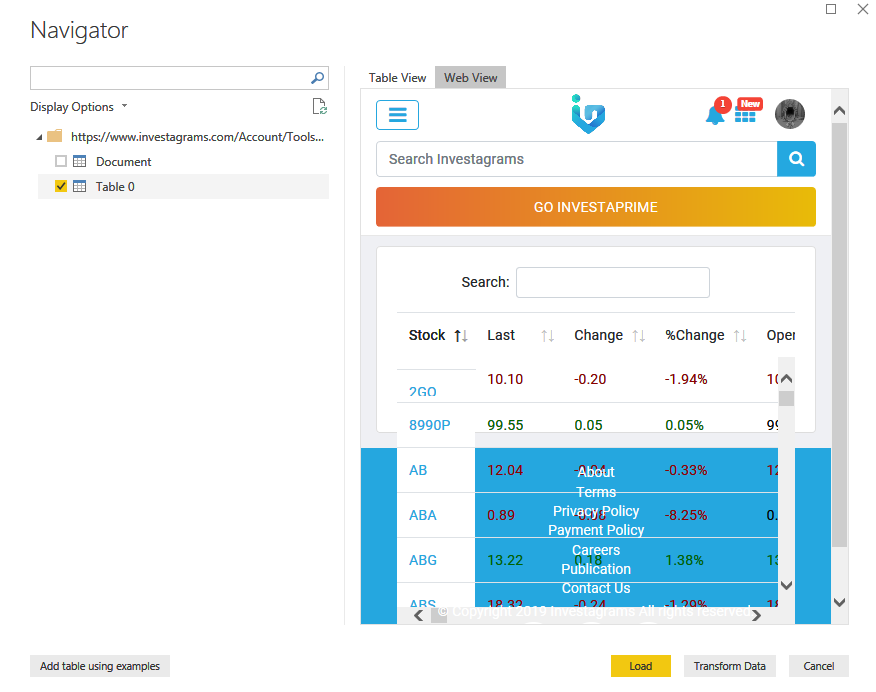Click the table icon beside Table 0
This screenshot has width=876, height=692.
(80, 187)
